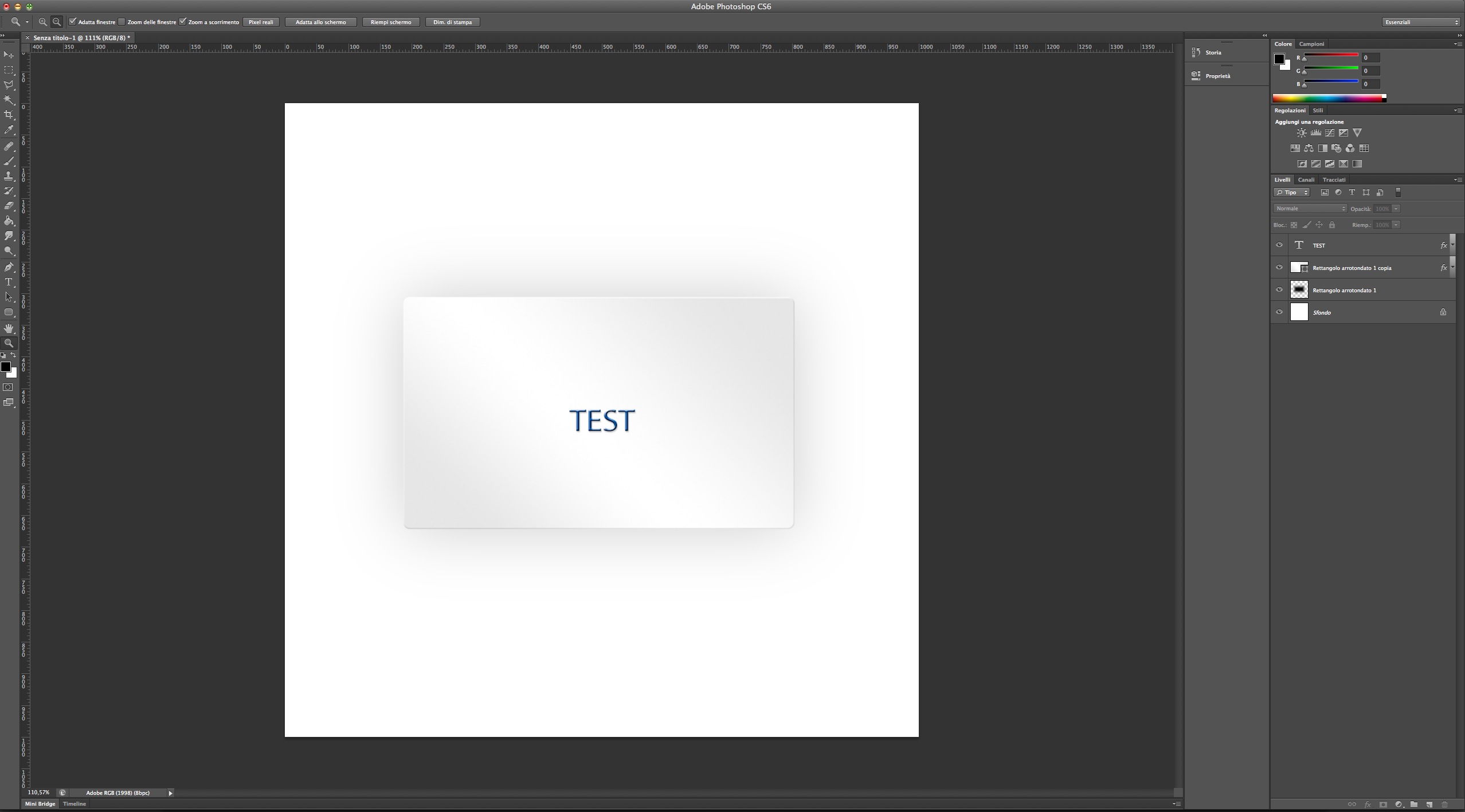Viewport: 1465px width, 812px height.
Task: Click the Pixel reali button
Action: [x=261, y=22]
